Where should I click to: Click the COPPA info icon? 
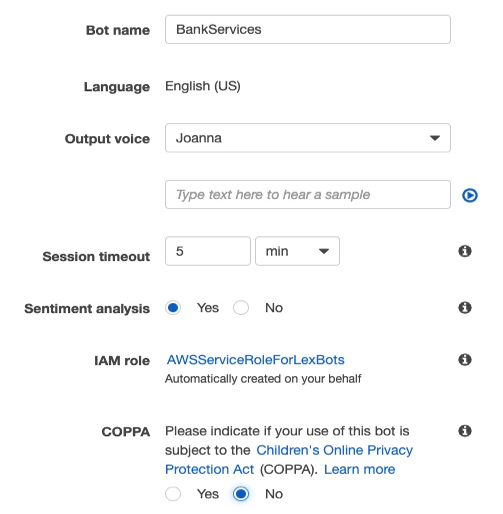pyautogui.click(x=465, y=431)
